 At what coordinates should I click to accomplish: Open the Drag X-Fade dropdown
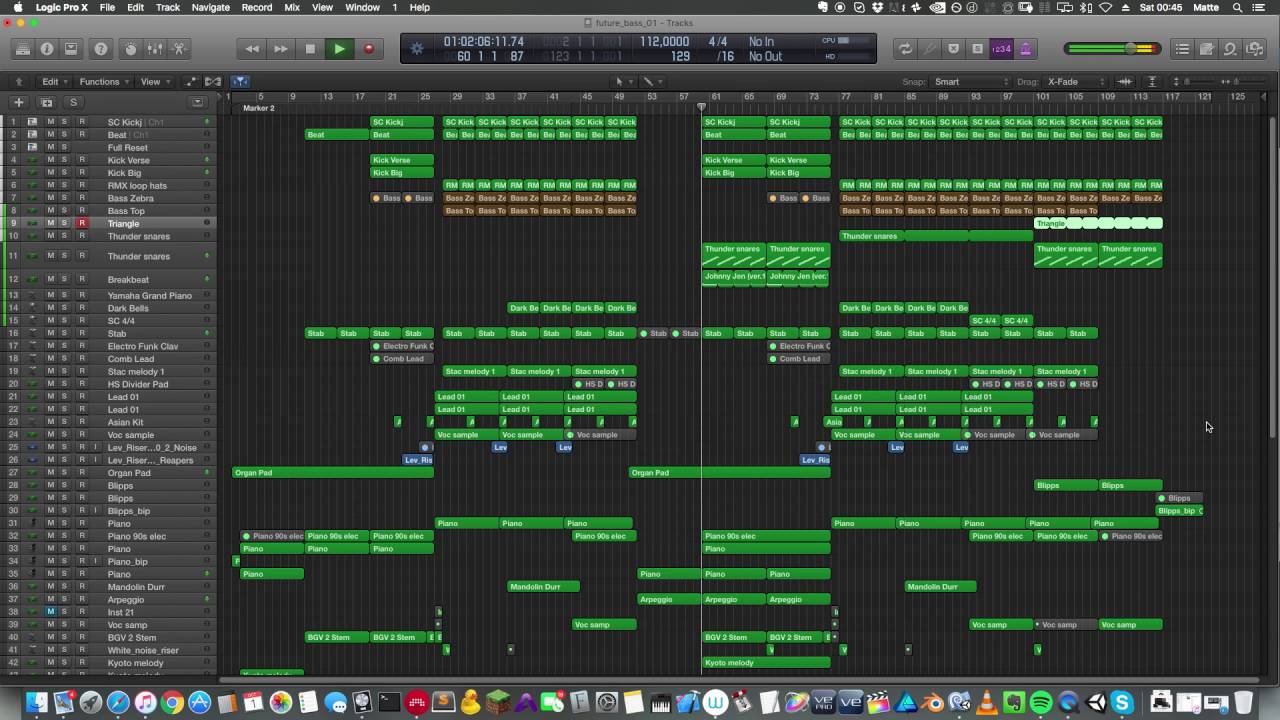1075,81
